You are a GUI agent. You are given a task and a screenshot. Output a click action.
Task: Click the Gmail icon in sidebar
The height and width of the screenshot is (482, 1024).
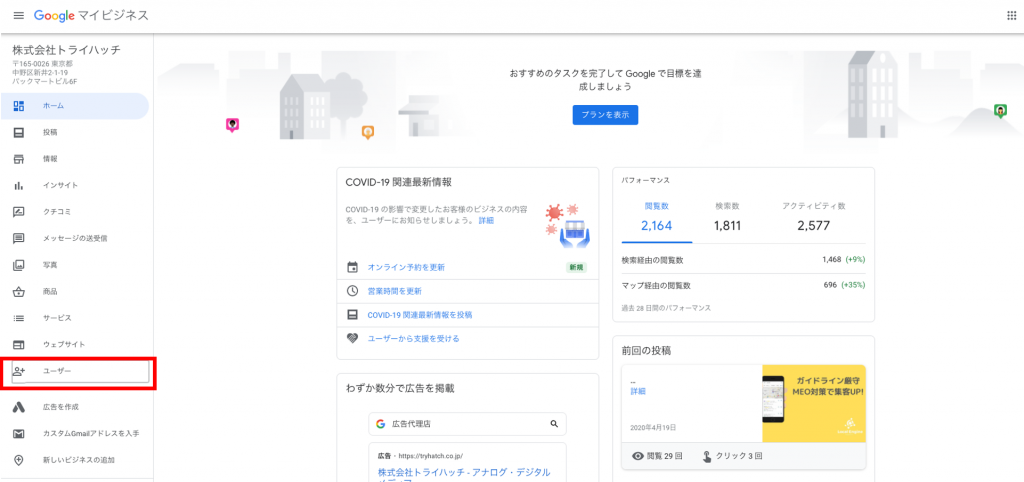click(19, 434)
